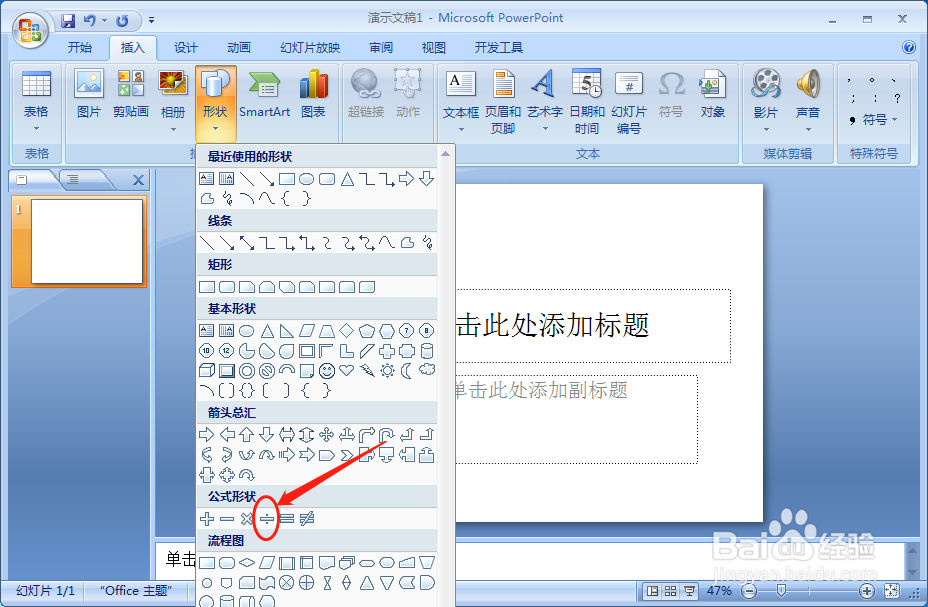
Task: Insert an 对象 object
Action: [x=713, y=95]
